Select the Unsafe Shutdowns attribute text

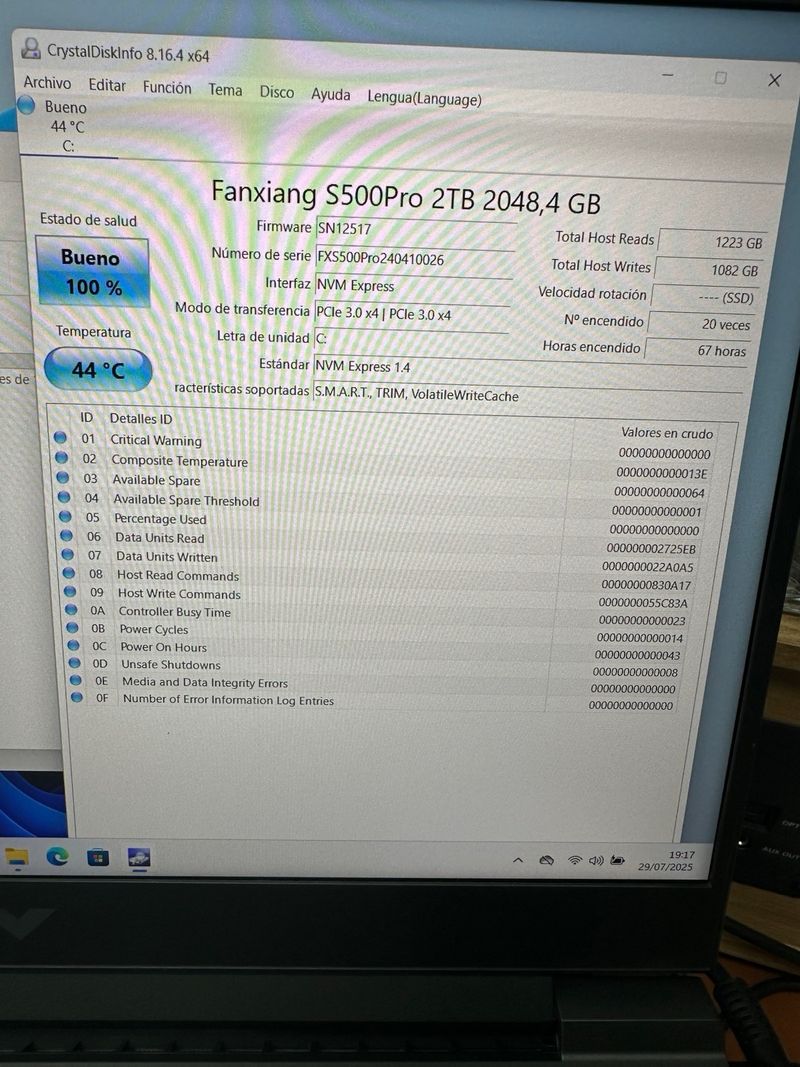pyautogui.click(x=171, y=664)
